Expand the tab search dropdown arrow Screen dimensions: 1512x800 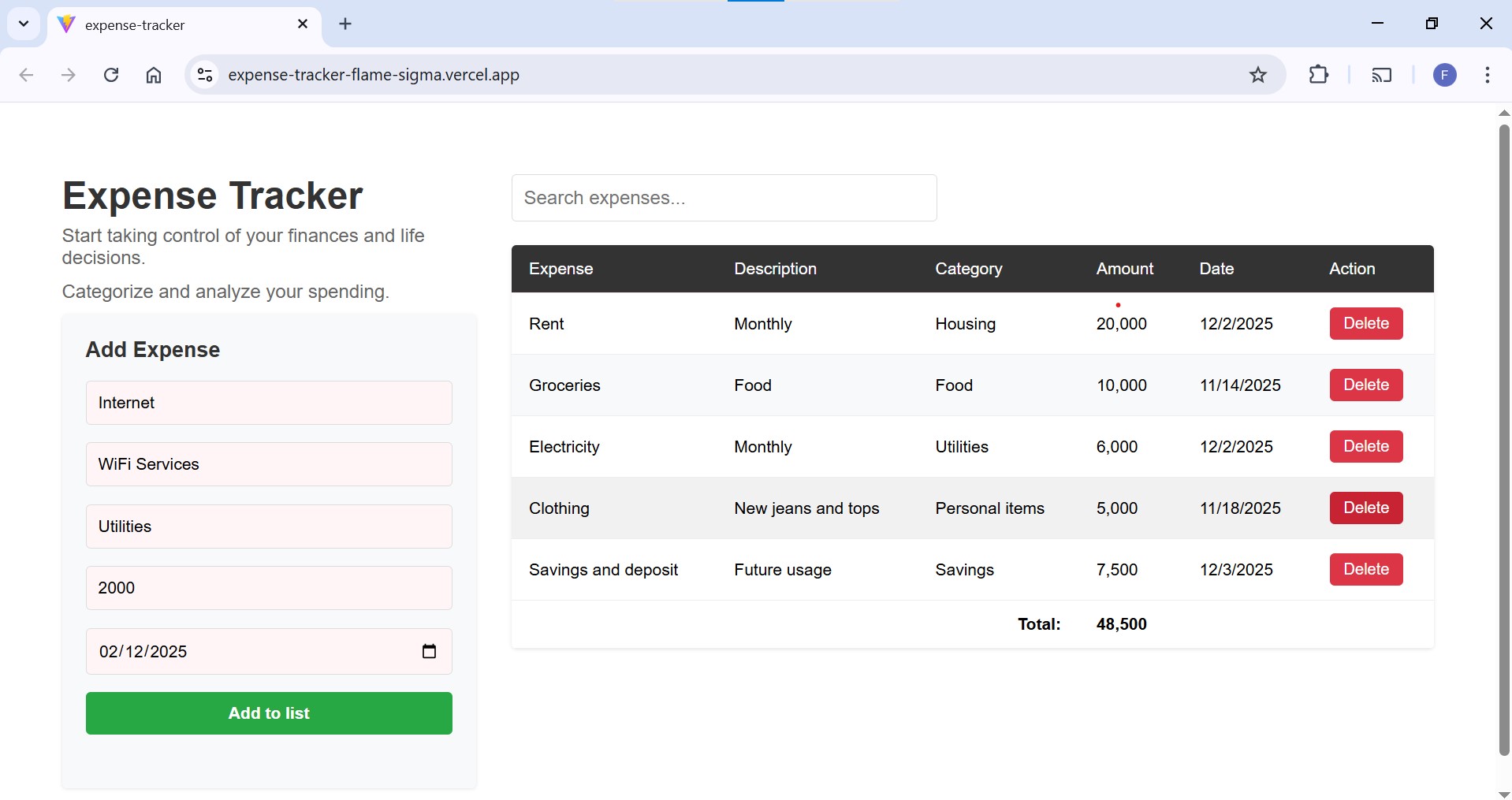tap(24, 24)
